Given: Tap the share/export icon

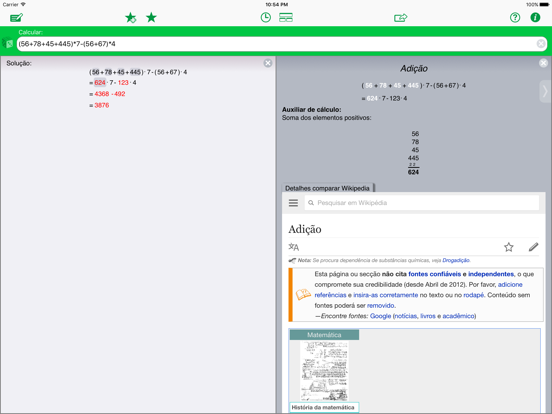Looking at the screenshot, I should pos(401,18).
